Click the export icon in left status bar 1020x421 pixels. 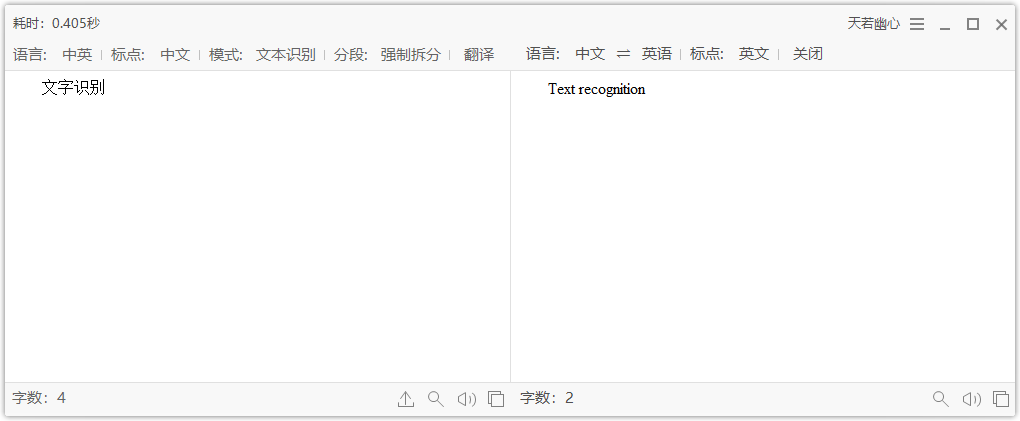pos(405,399)
